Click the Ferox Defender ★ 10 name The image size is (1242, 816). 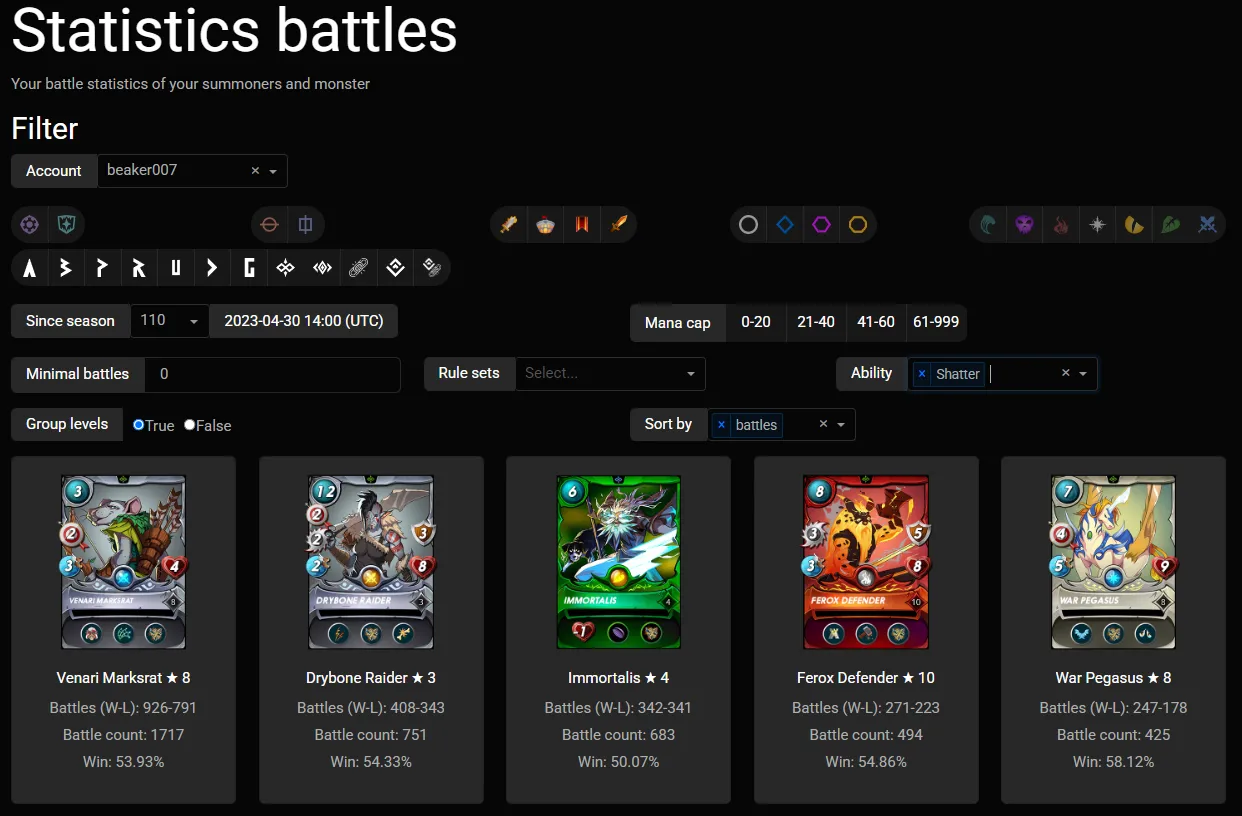(x=866, y=678)
